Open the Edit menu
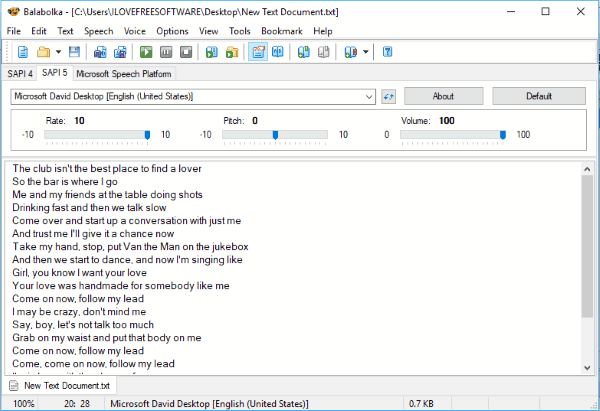This screenshot has width=600, height=411. pos(39,31)
